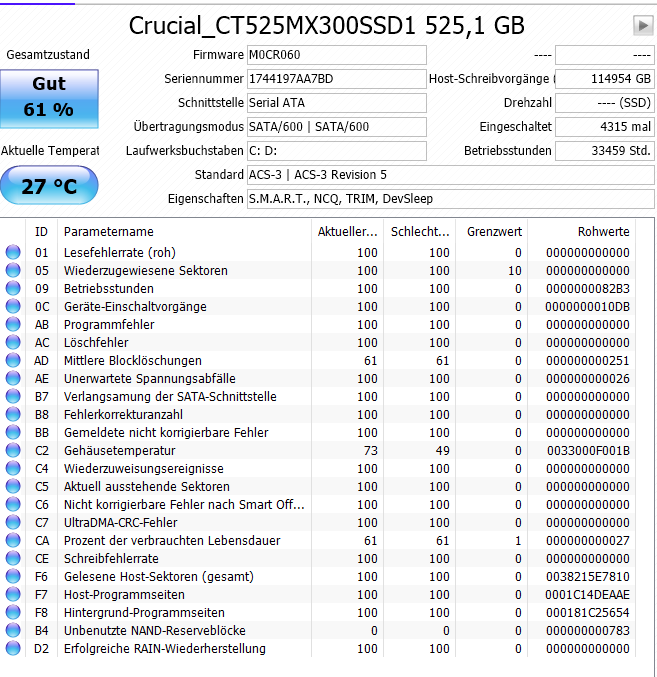Click the status orb for Wiederzuweisungsereignisse
This screenshot has height=677, width=657.
(13, 468)
